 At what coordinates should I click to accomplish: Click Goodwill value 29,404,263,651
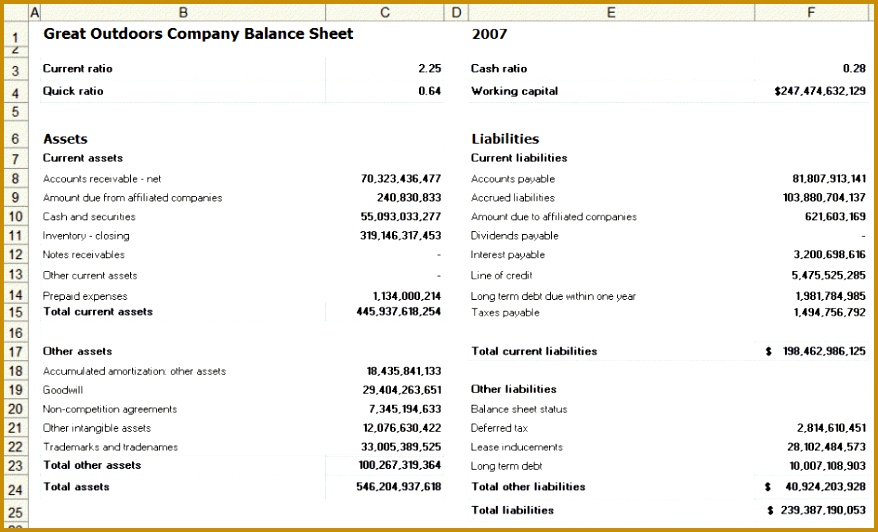pyautogui.click(x=402, y=390)
